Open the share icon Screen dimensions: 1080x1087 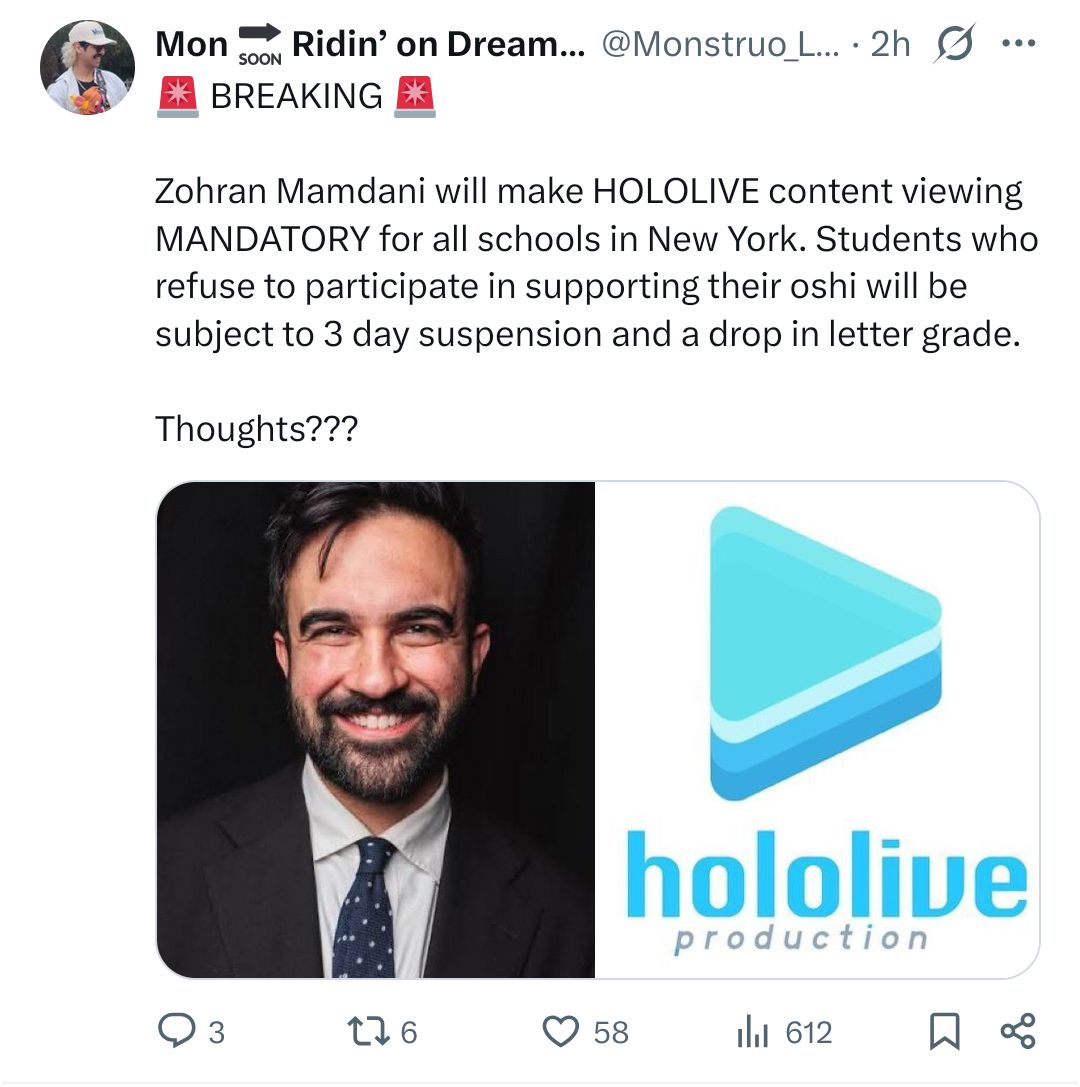[1018, 1031]
